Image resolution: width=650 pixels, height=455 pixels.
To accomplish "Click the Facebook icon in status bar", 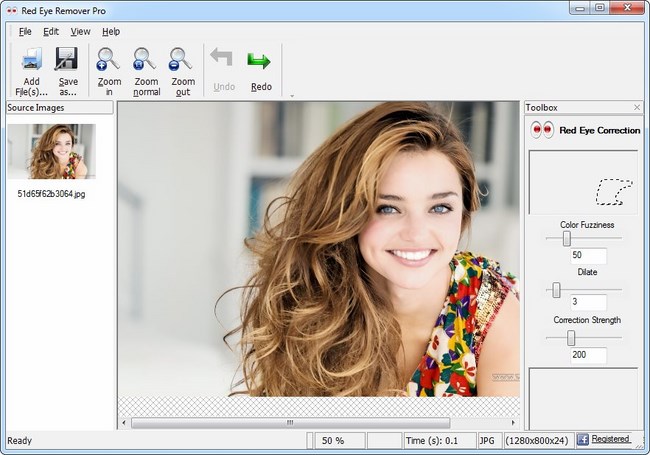I will click(582, 439).
